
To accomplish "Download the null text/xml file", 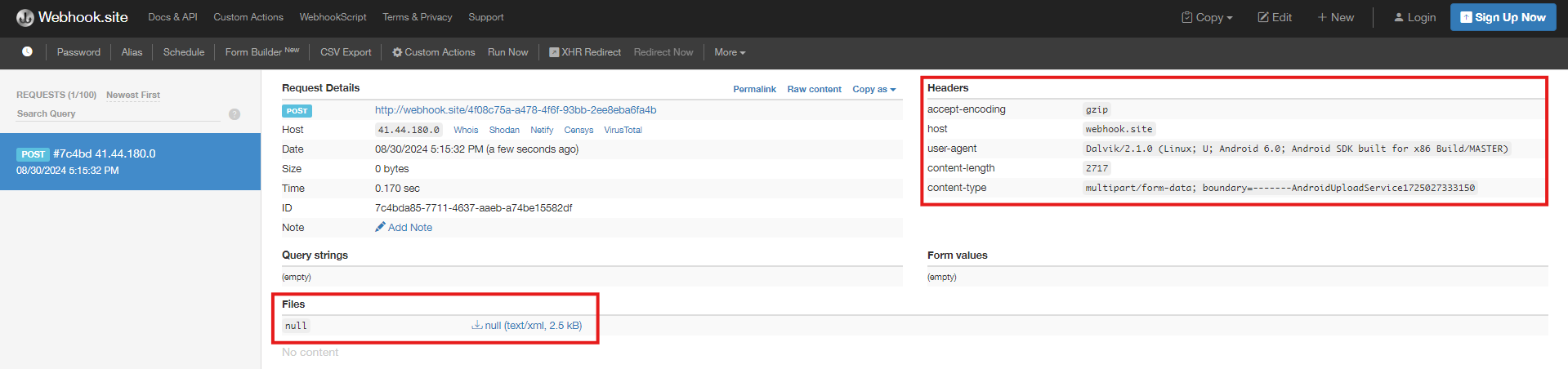I will pyautogui.click(x=527, y=326).
